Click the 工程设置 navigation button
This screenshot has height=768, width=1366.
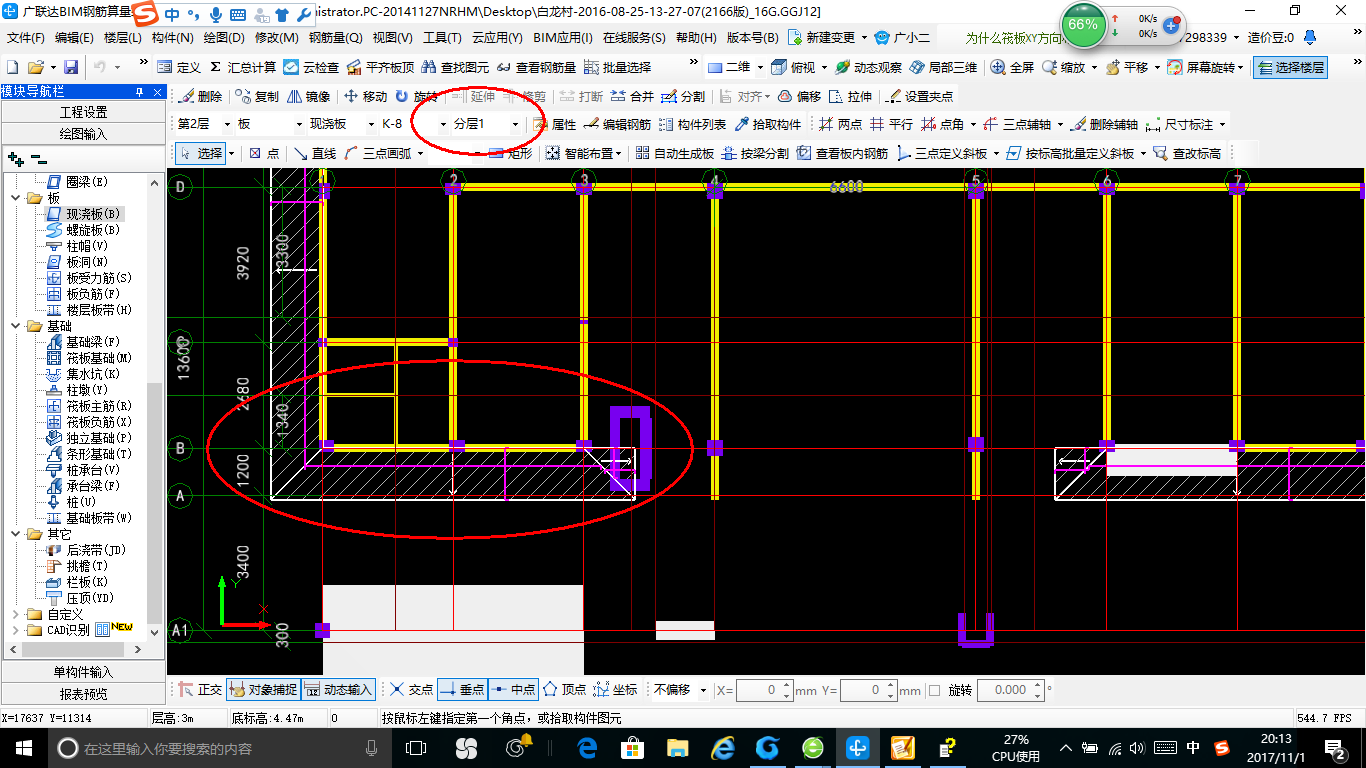click(83, 112)
